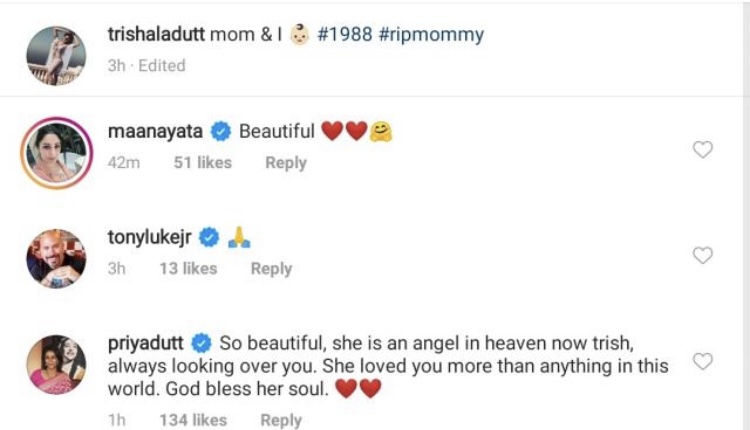Open tonylukejr's profile picture
The image size is (750, 430).
click(x=56, y=256)
